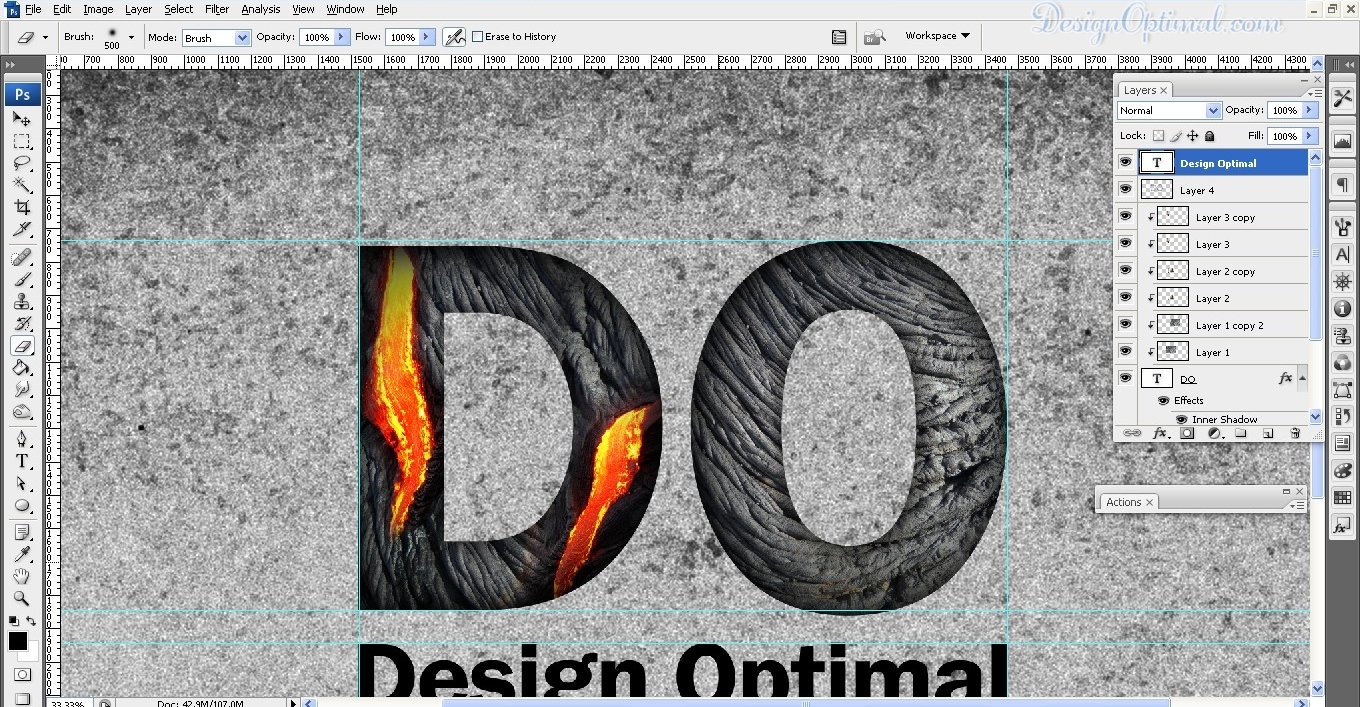Hide the Design Optimal text layer
The height and width of the screenshot is (707, 1360).
point(1126,163)
